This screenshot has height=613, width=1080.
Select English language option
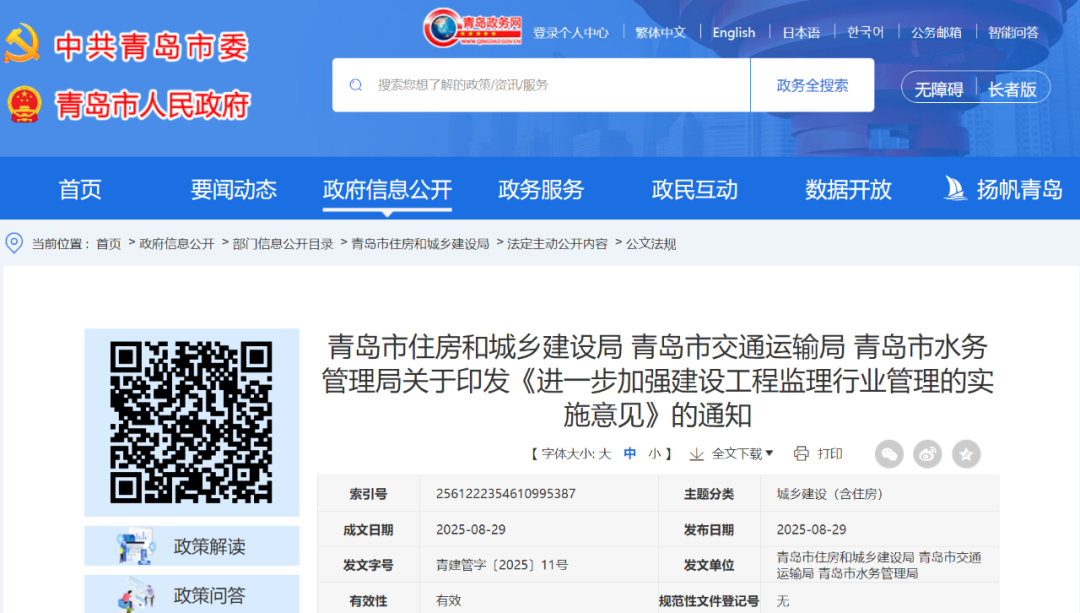tap(734, 32)
